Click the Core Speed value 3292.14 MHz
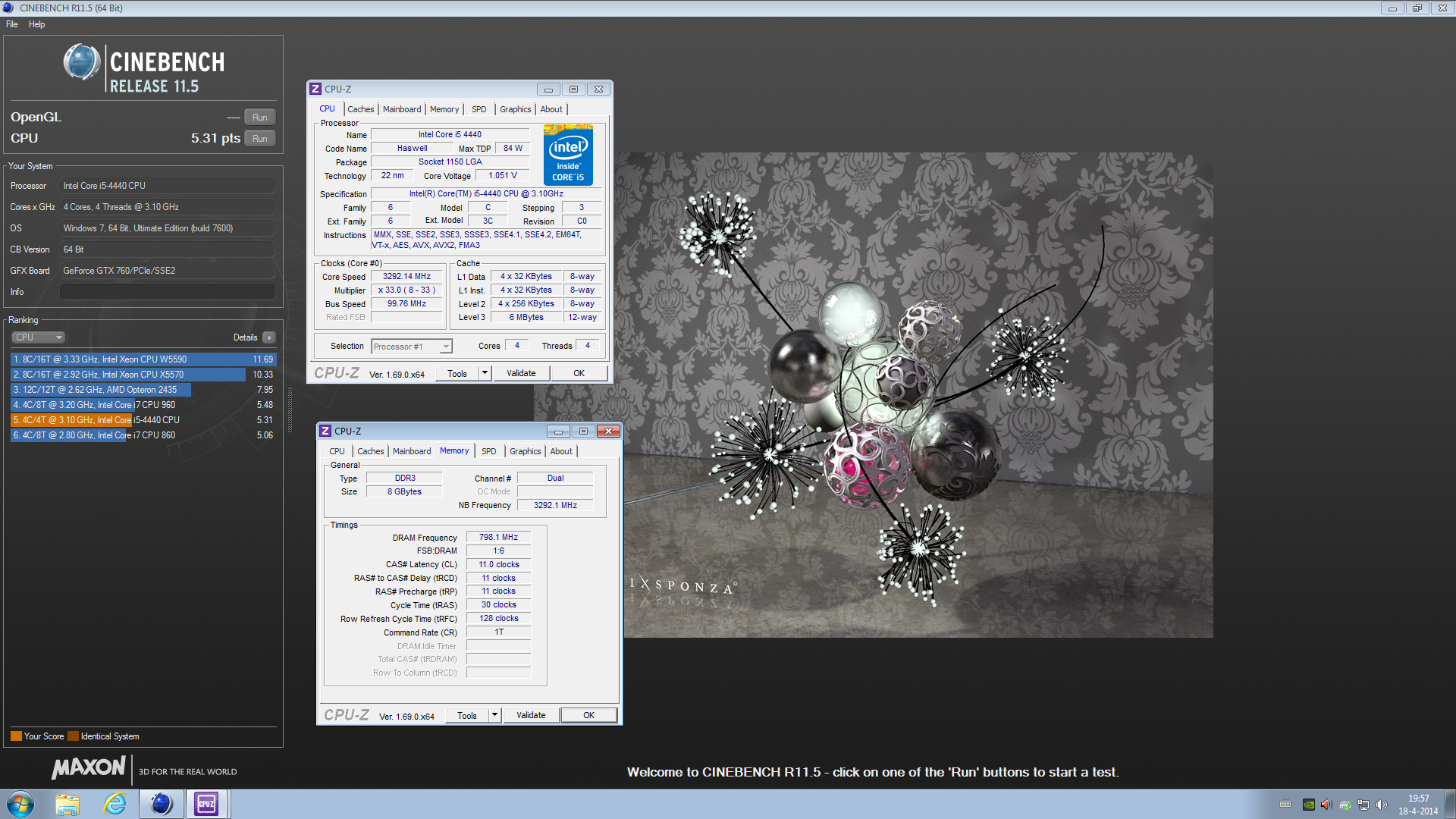This screenshot has height=819, width=1456. pyautogui.click(x=406, y=276)
